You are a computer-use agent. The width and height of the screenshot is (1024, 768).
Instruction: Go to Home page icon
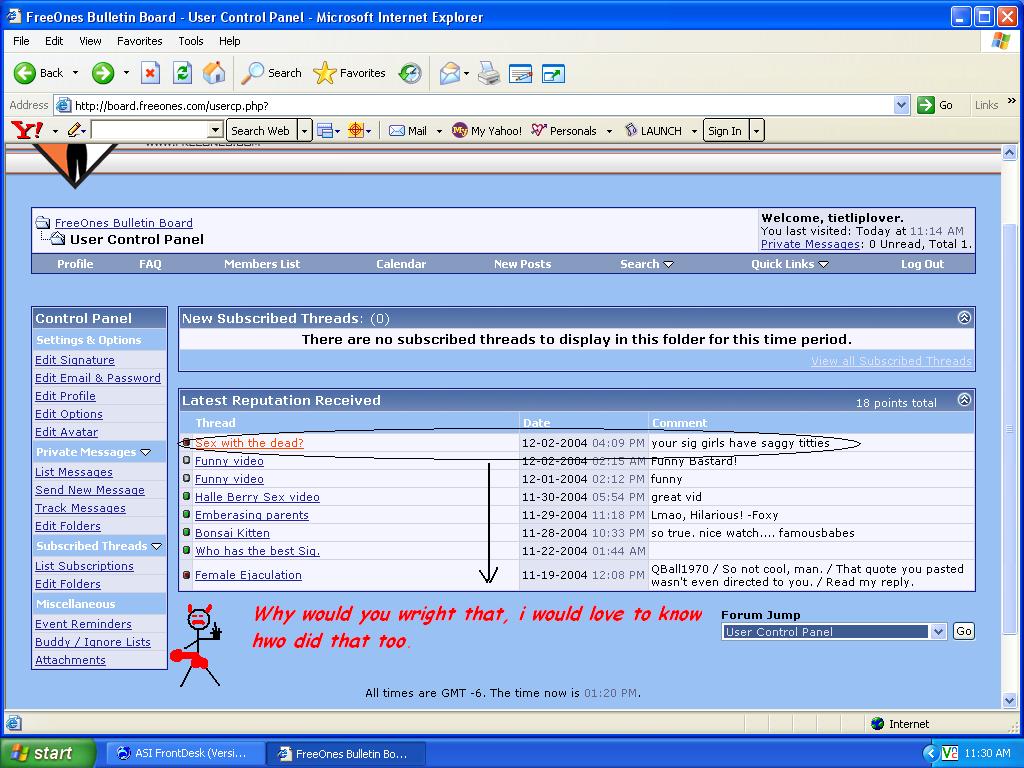(214, 73)
